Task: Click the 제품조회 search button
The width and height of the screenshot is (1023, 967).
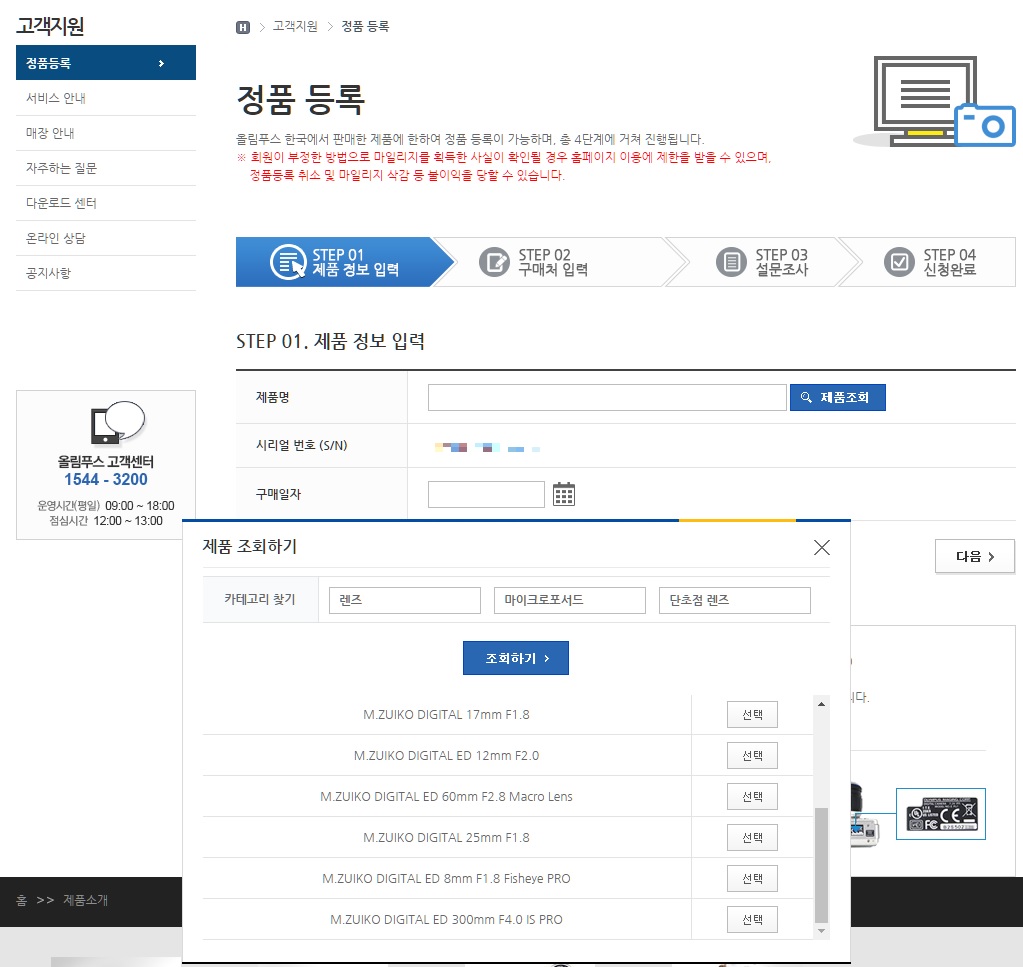Action: (x=838, y=397)
